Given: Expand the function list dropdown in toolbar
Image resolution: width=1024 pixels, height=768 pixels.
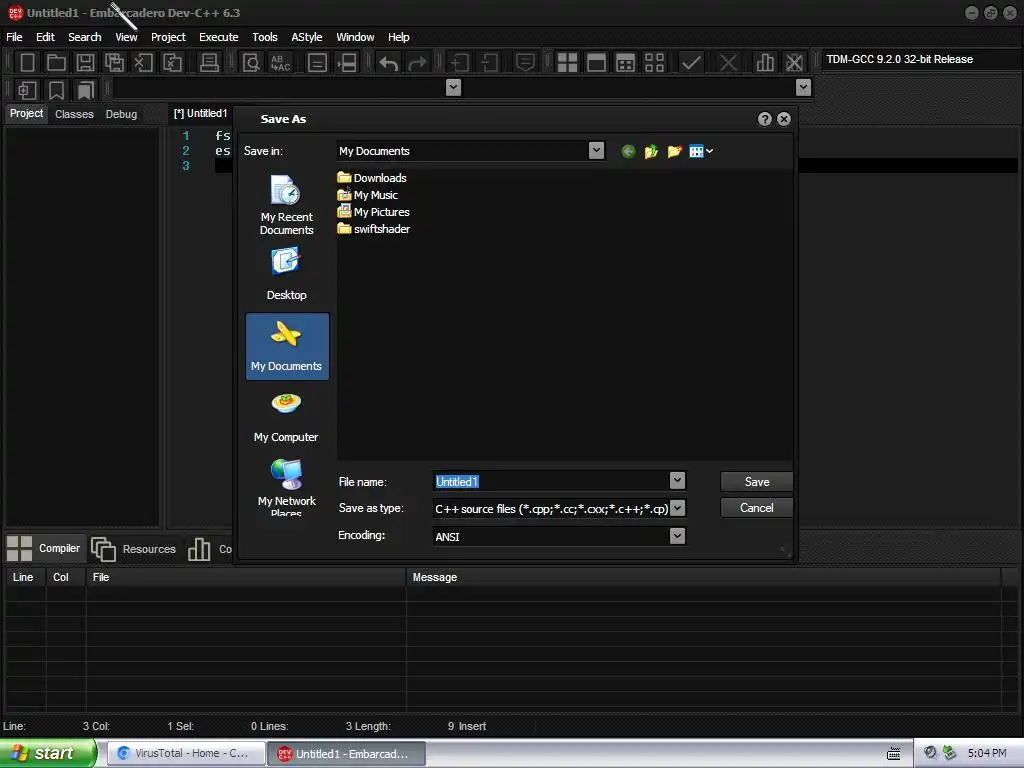Looking at the screenshot, I should (803, 88).
